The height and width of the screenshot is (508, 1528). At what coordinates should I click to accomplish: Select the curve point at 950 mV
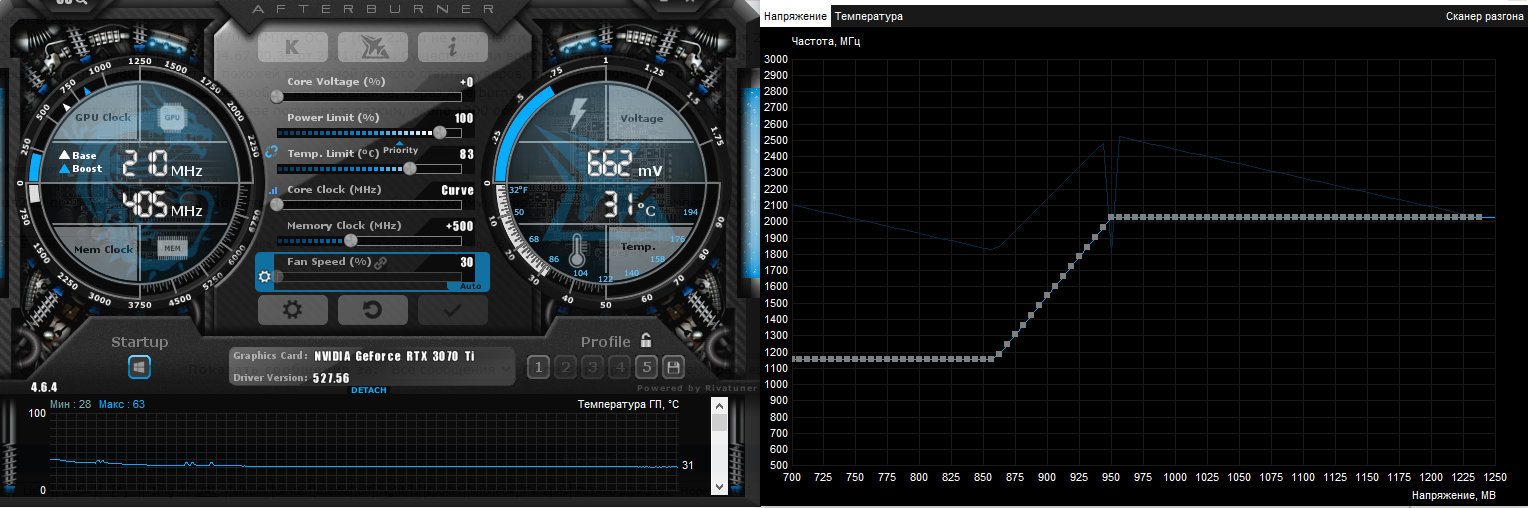click(1111, 217)
